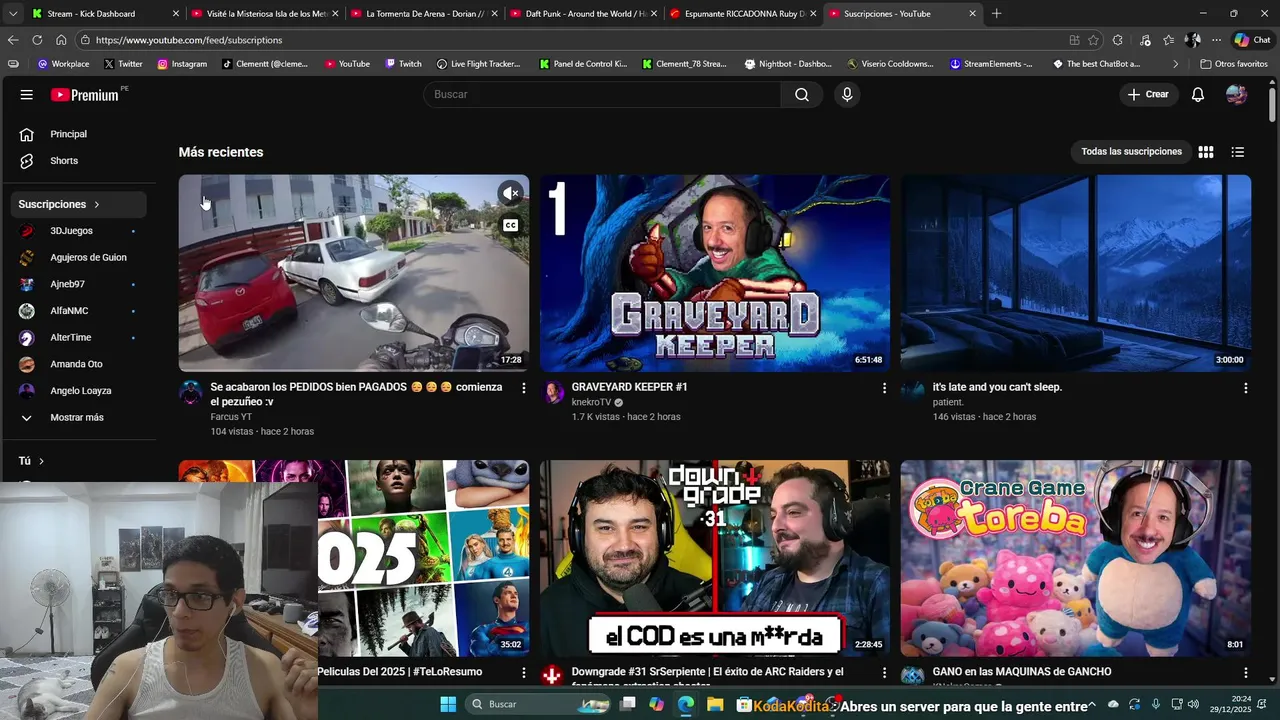Open AlterTime channel subscription
The height and width of the screenshot is (720, 1280).
[78, 337]
